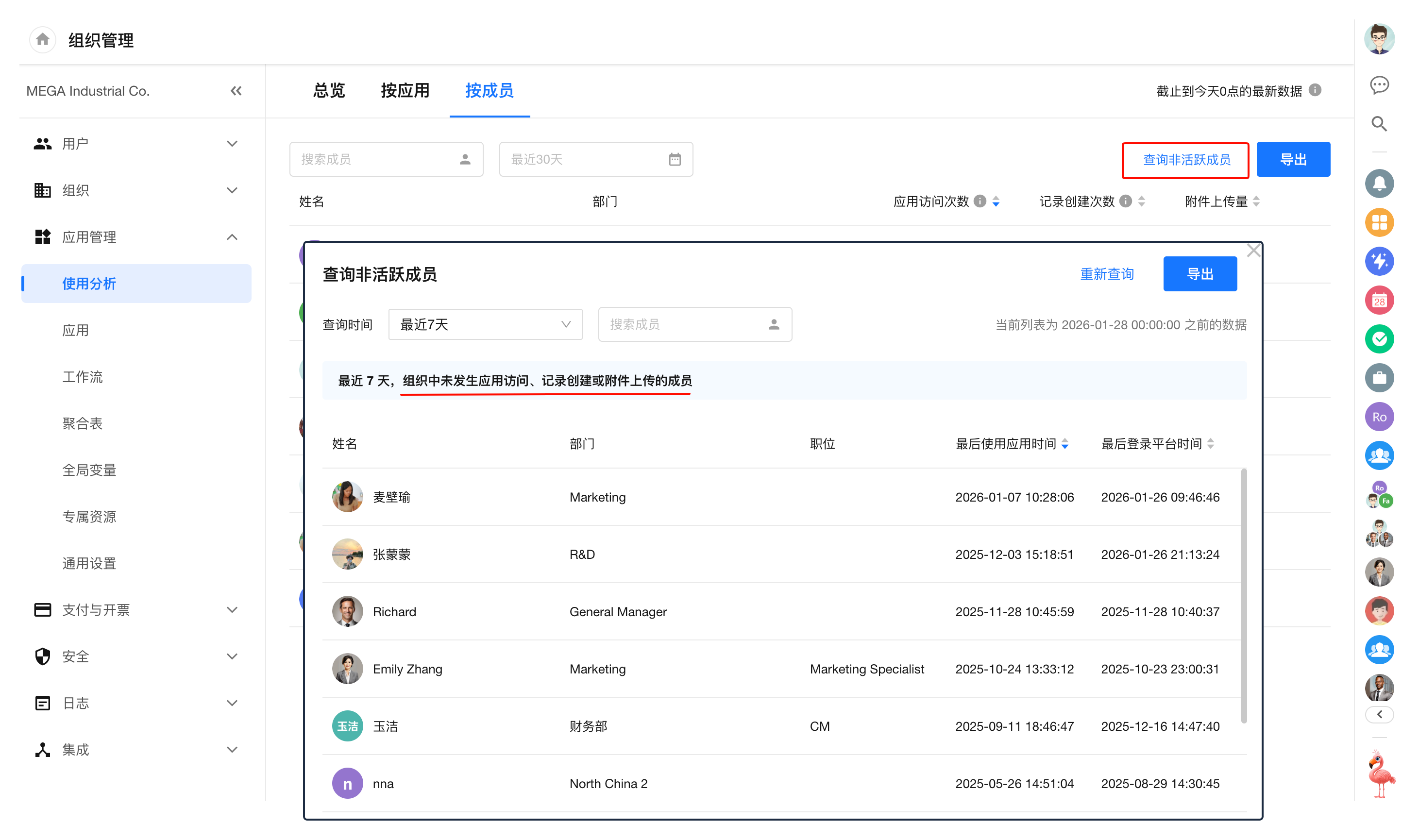Open the gray briefcase icon
The height and width of the screenshot is (840, 1419).
[x=1379, y=378]
